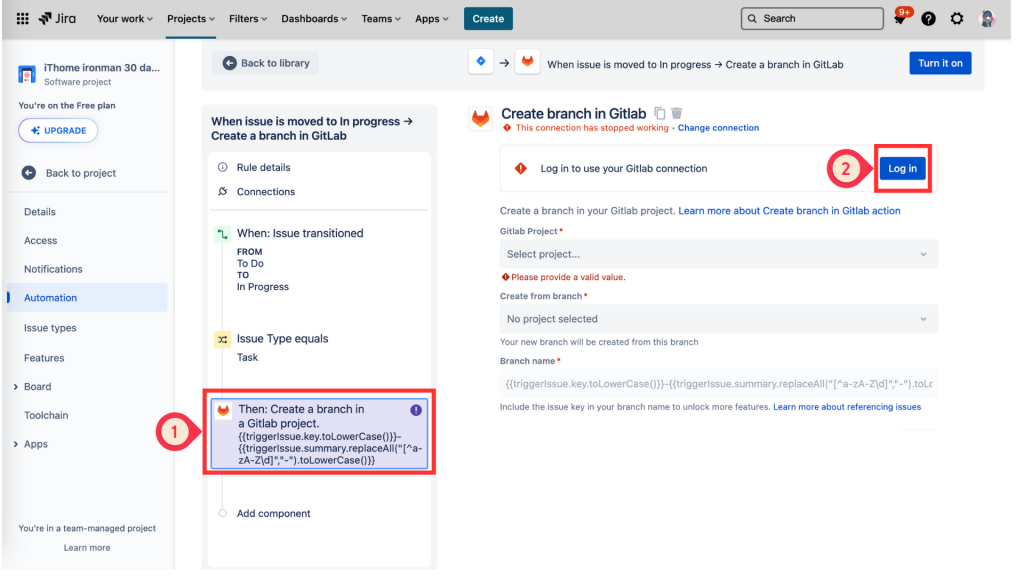Open the Your work dropdown menu
Image resolution: width=1024 pixels, height=576 pixels.
[x=125, y=18]
